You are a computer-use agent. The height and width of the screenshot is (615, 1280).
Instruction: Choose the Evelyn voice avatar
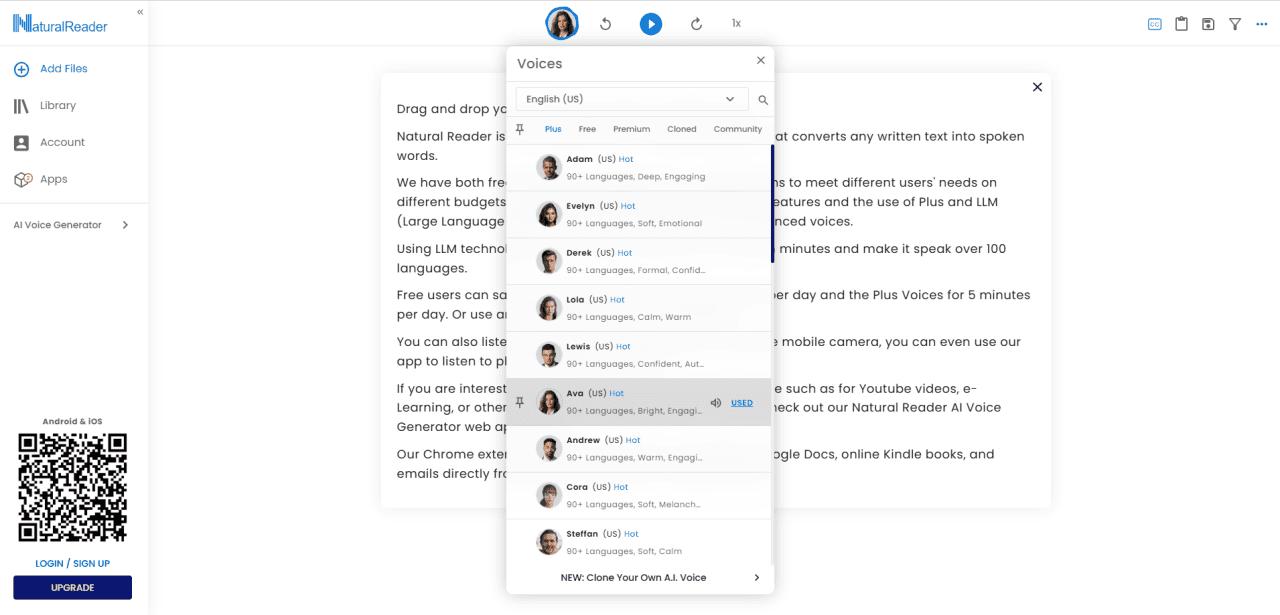[x=548, y=214]
